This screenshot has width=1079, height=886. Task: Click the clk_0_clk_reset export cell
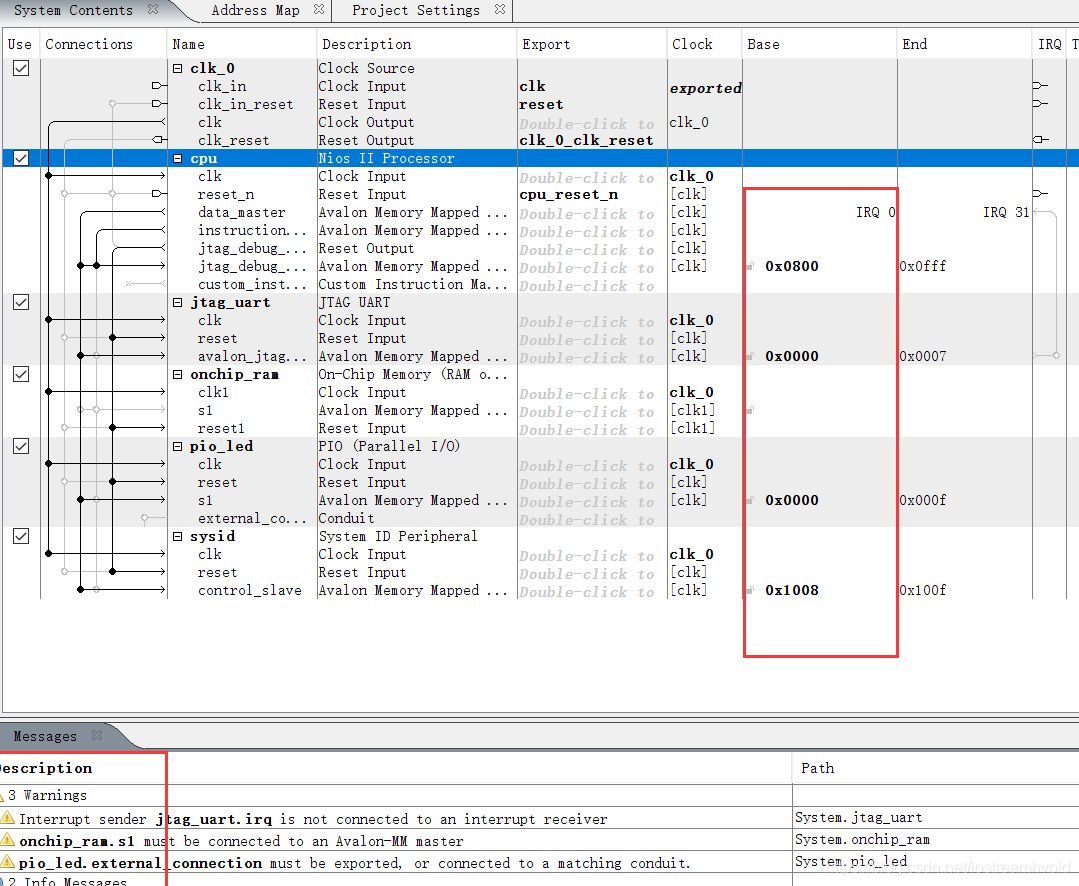(x=586, y=140)
